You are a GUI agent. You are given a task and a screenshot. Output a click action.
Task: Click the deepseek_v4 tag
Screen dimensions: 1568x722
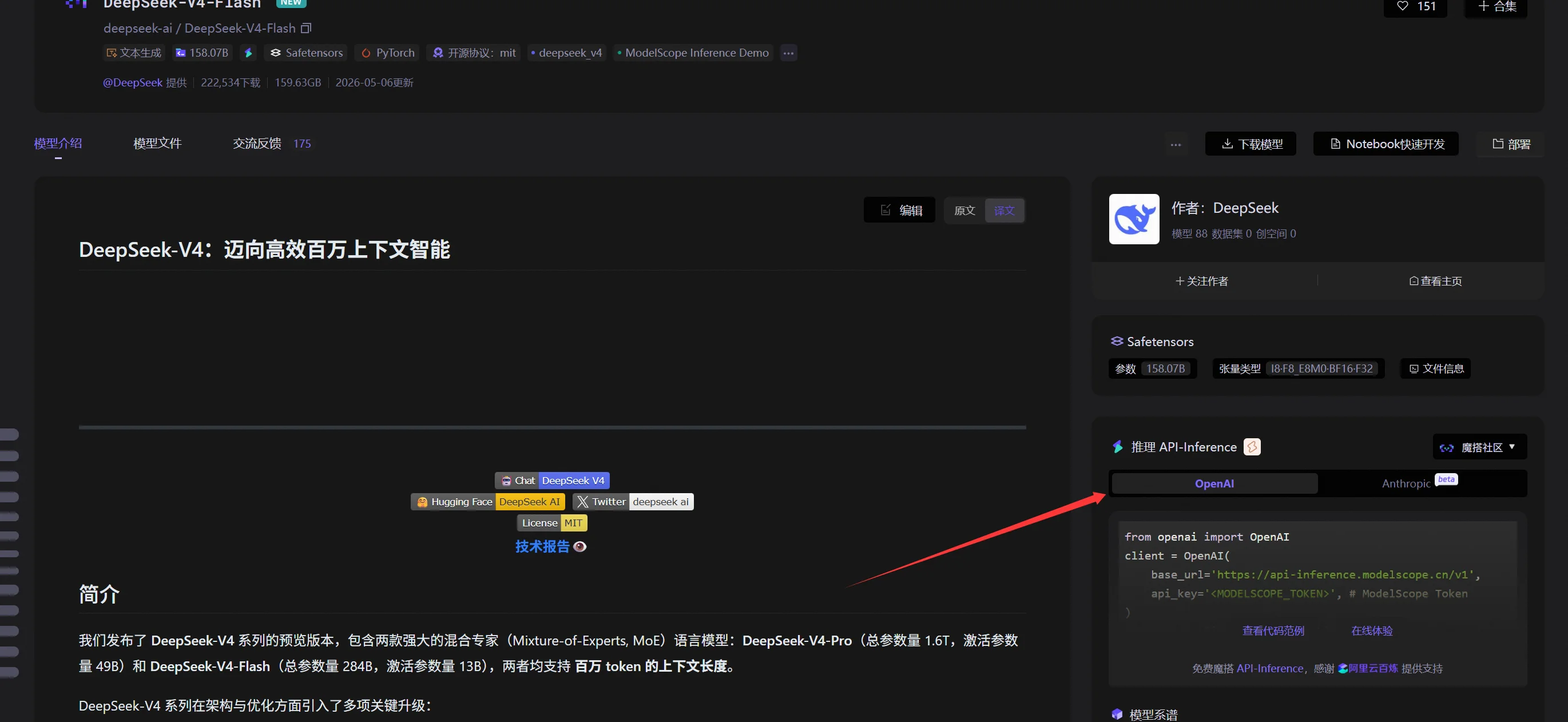pyautogui.click(x=566, y=53)
